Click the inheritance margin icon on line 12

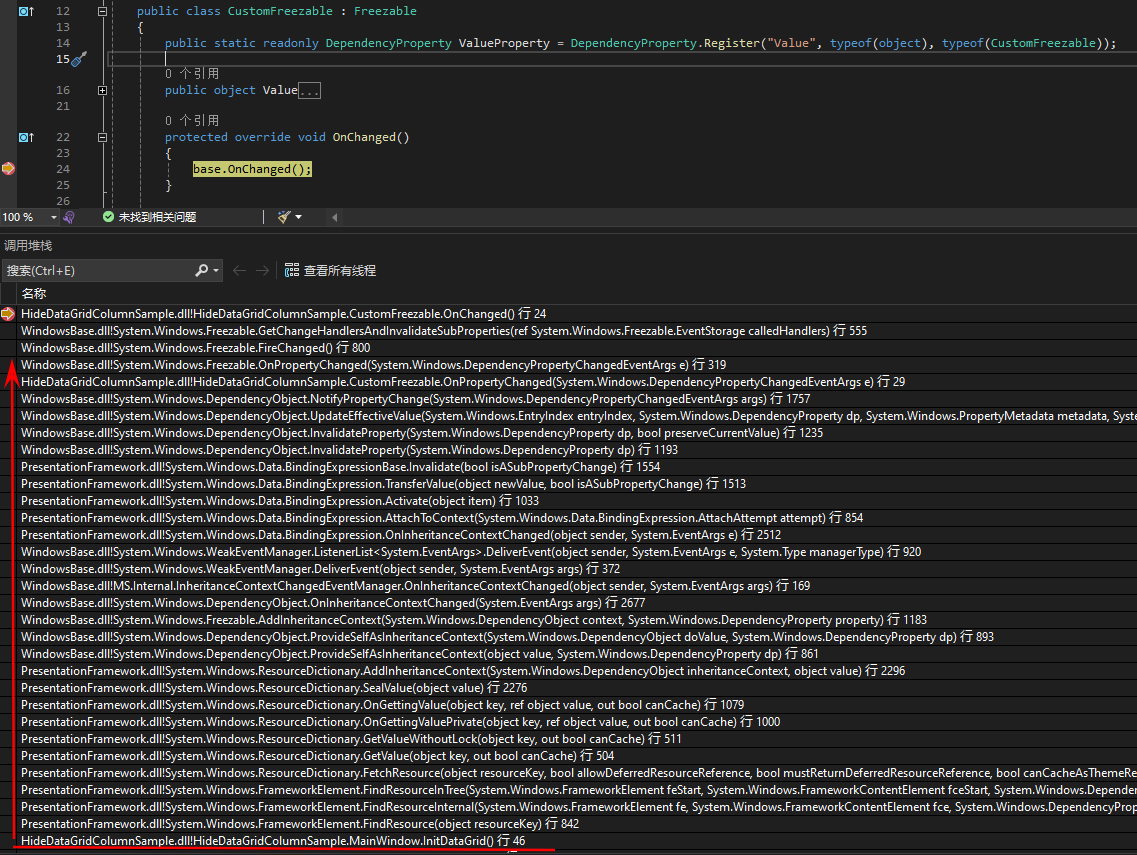pyautogui.click(x=26, y=11)
